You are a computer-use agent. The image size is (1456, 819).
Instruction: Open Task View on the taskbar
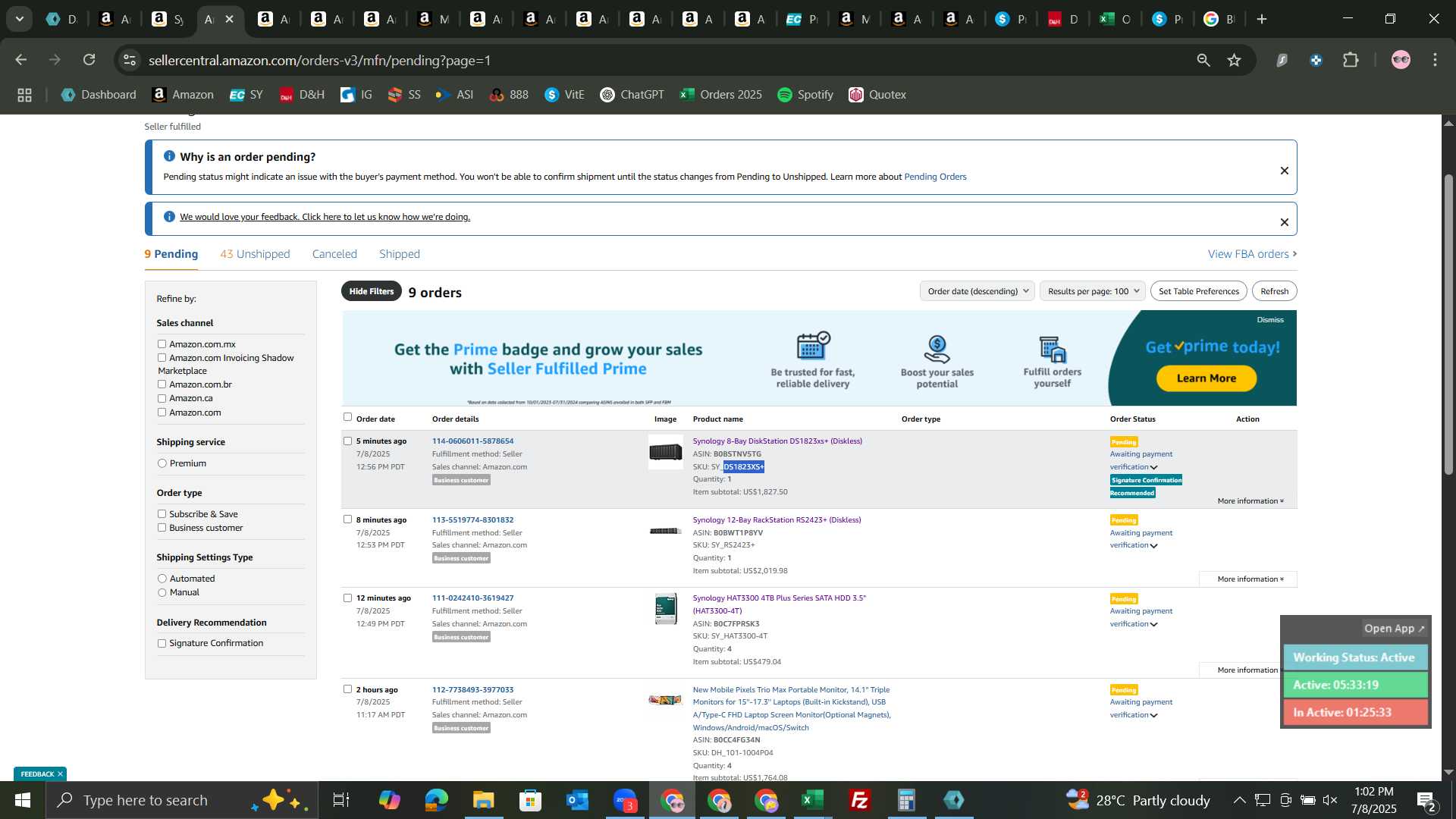click(341, 800)
